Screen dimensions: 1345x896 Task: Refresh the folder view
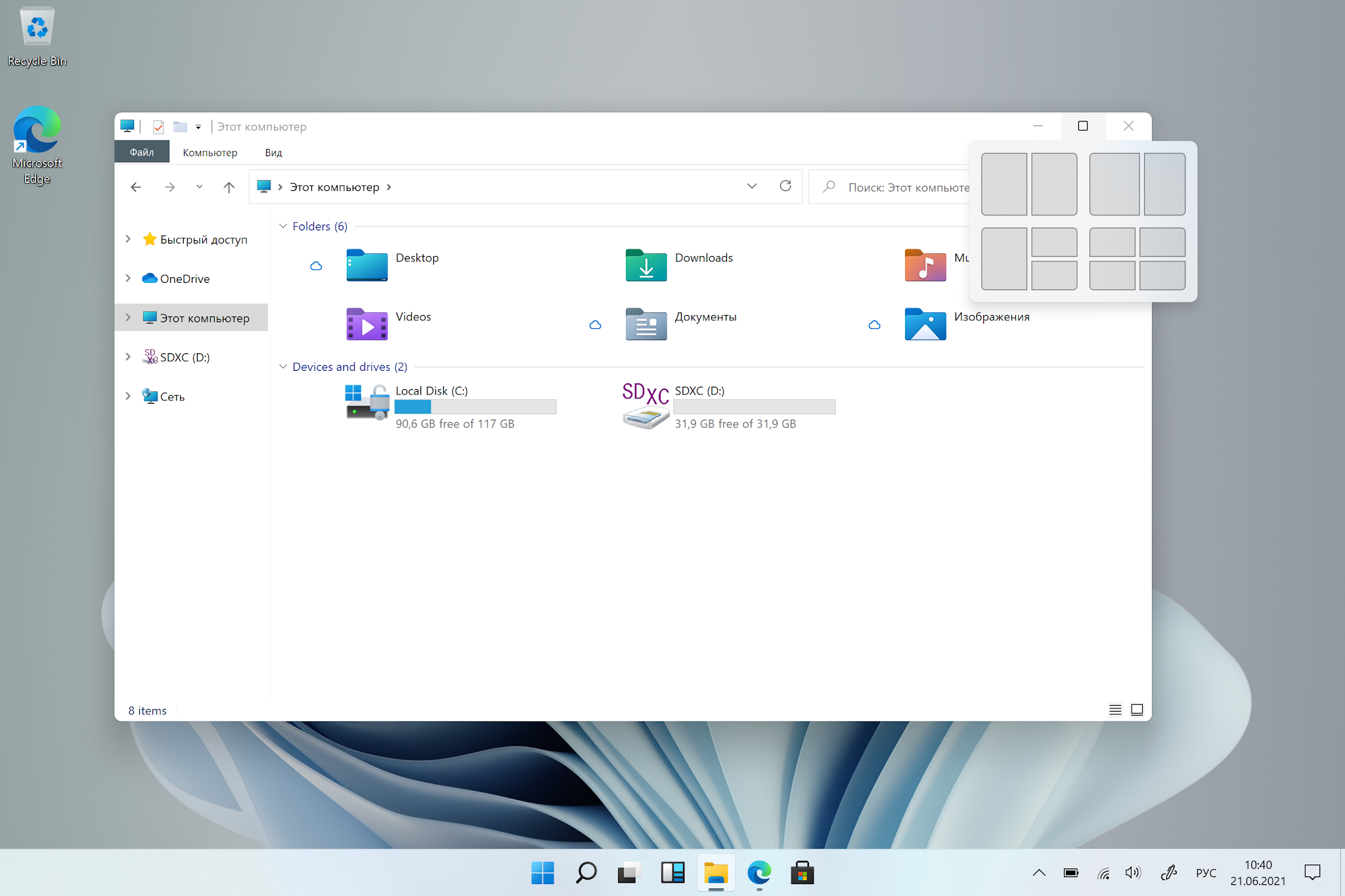click(x=785, y=186)
